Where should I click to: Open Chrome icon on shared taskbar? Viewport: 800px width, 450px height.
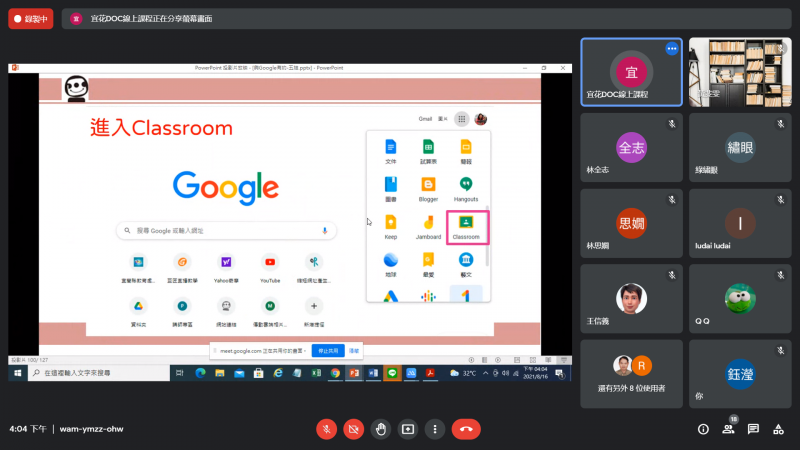pos(335,373)
